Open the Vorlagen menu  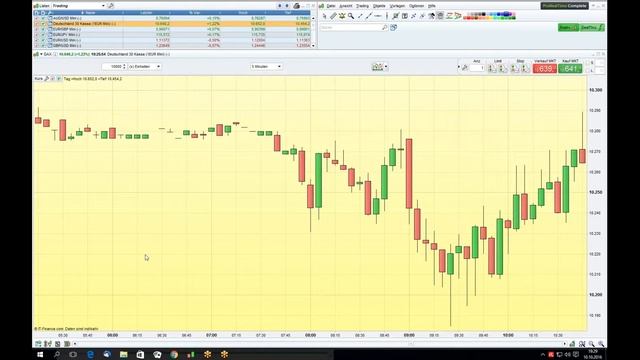pos(397,6)
